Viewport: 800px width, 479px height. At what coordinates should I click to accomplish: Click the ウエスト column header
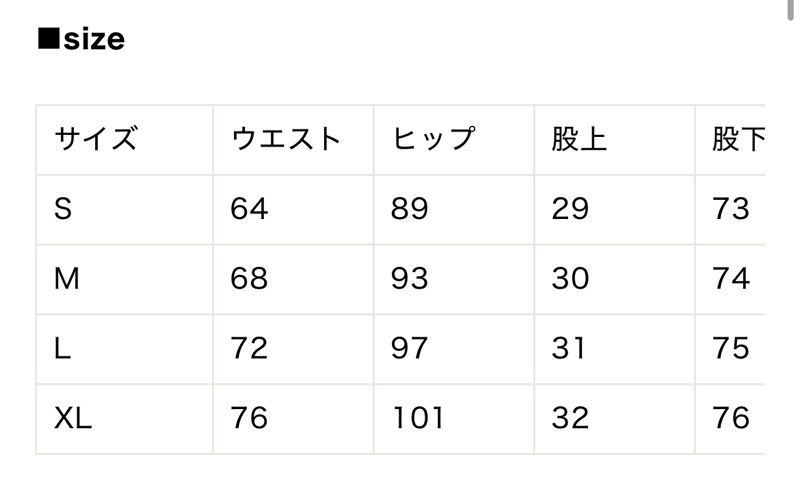click(x=286, y=139)
